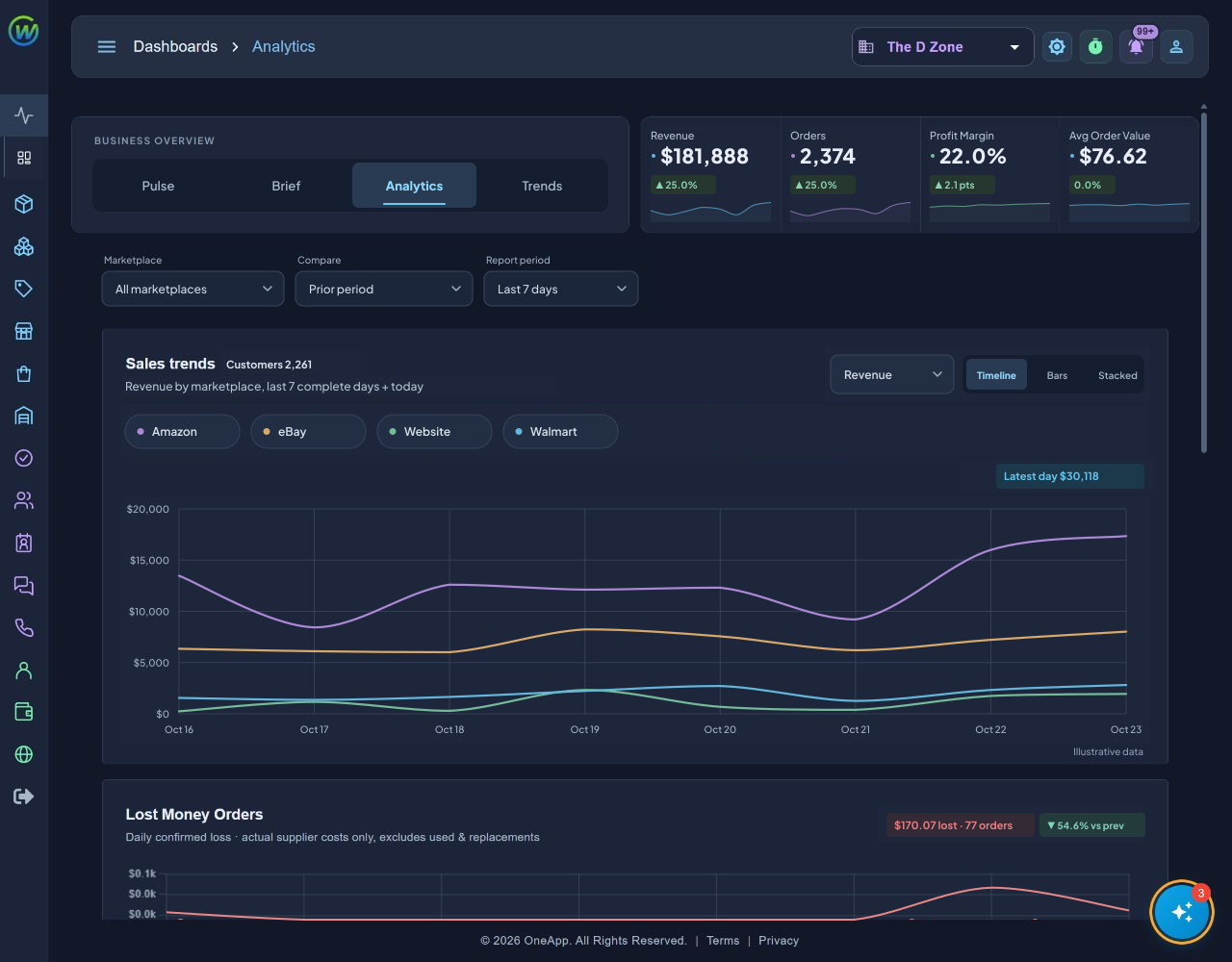This screenshot has height=962, width=1232.
Task: Click the check-circle sidebar icon
Action: 24,458
